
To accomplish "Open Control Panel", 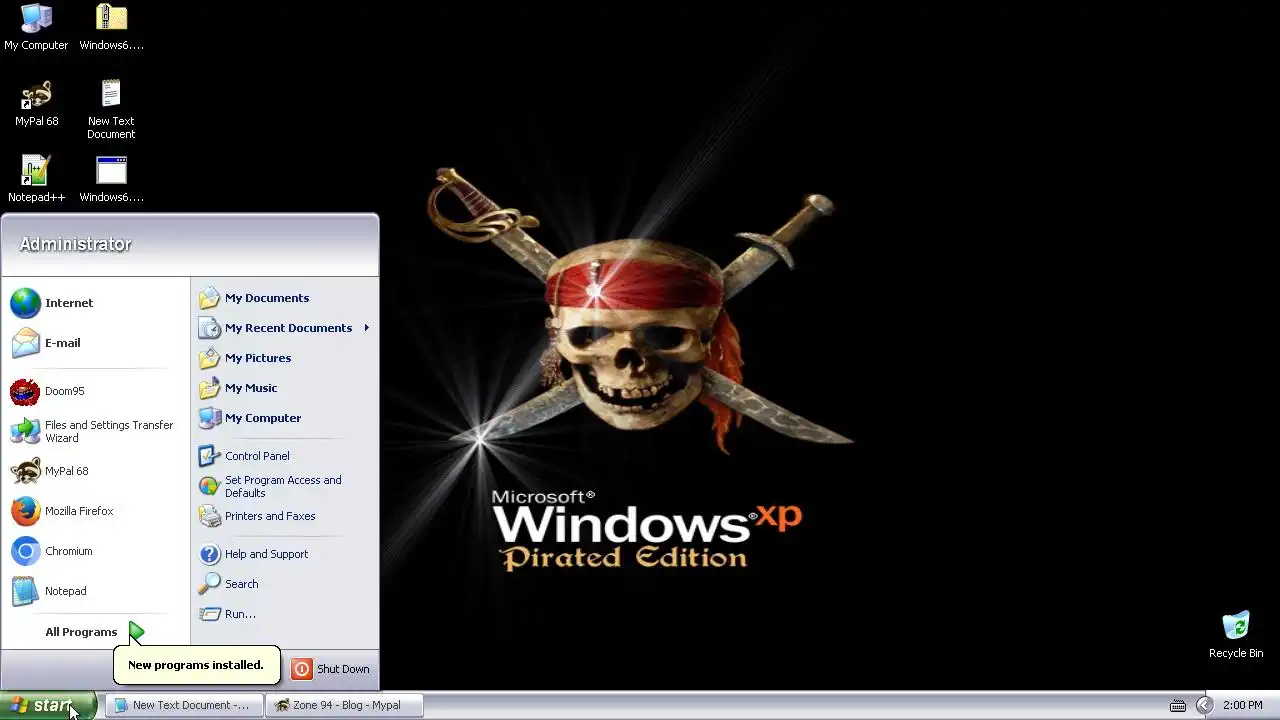I will click(x=284, y=456).
